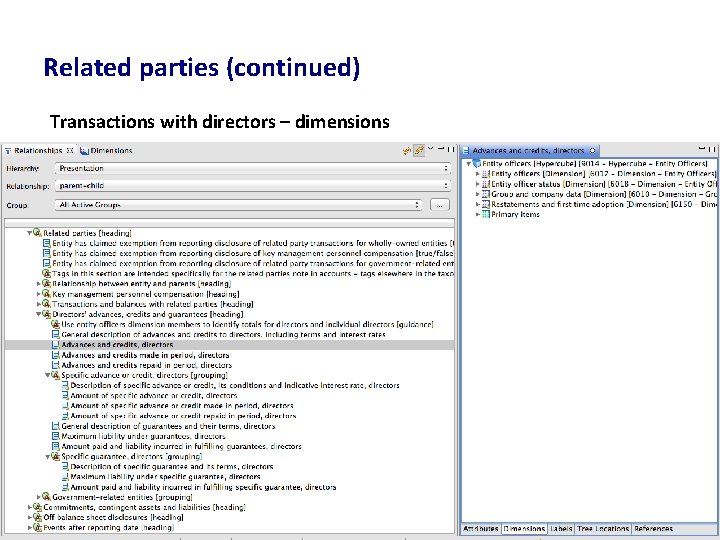Open the Hierarchy dropdown showing Presentation
Viewport: 720px width, 540px height.
252,169
